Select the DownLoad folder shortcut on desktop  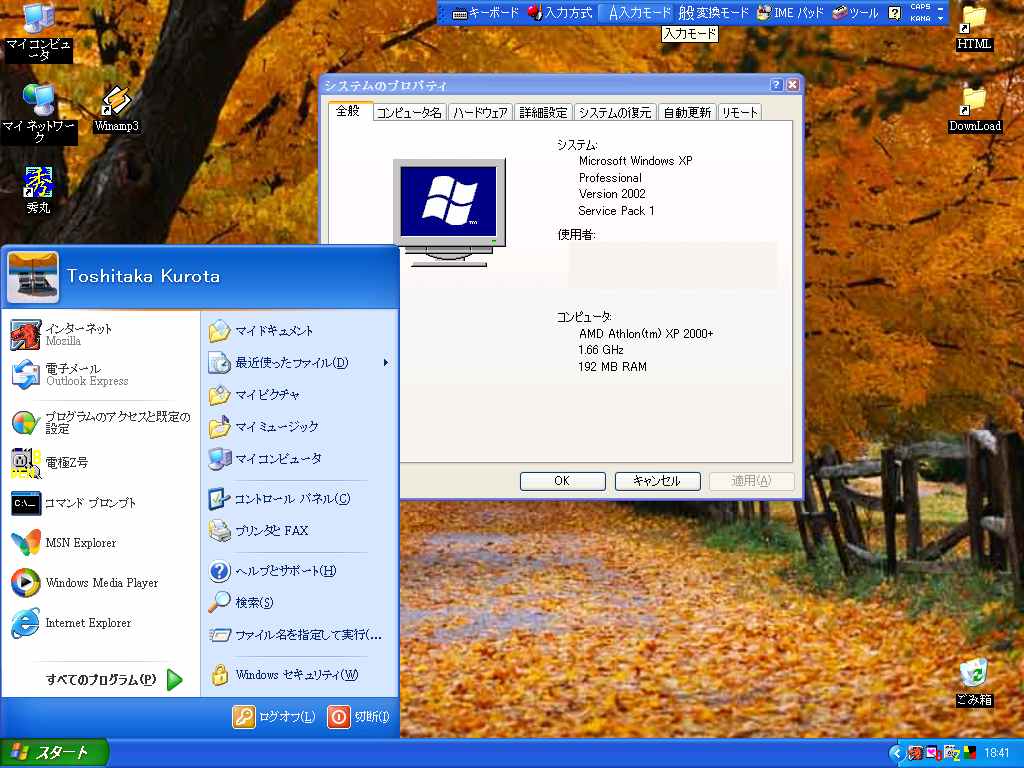(x=974, y=110)
